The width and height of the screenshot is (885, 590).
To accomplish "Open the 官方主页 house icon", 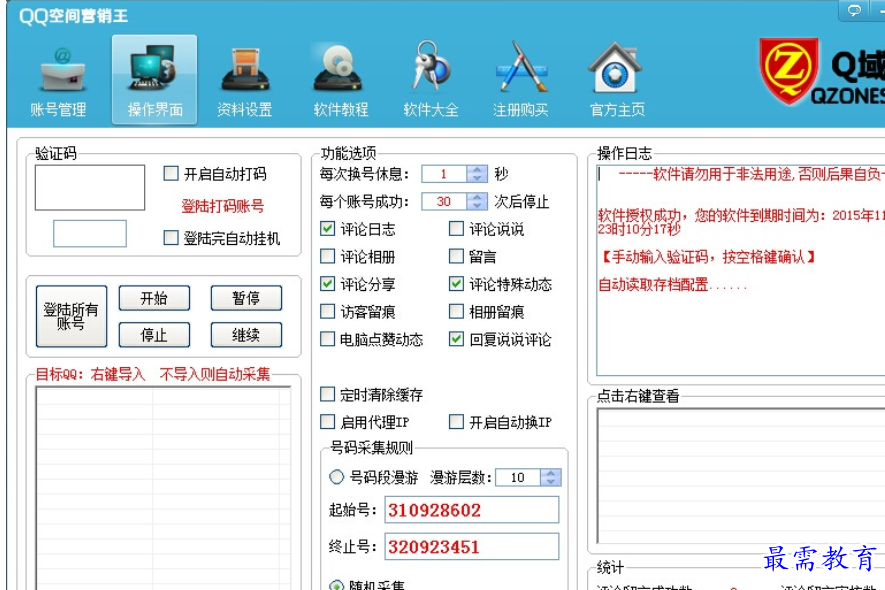I will coord(615,68).
